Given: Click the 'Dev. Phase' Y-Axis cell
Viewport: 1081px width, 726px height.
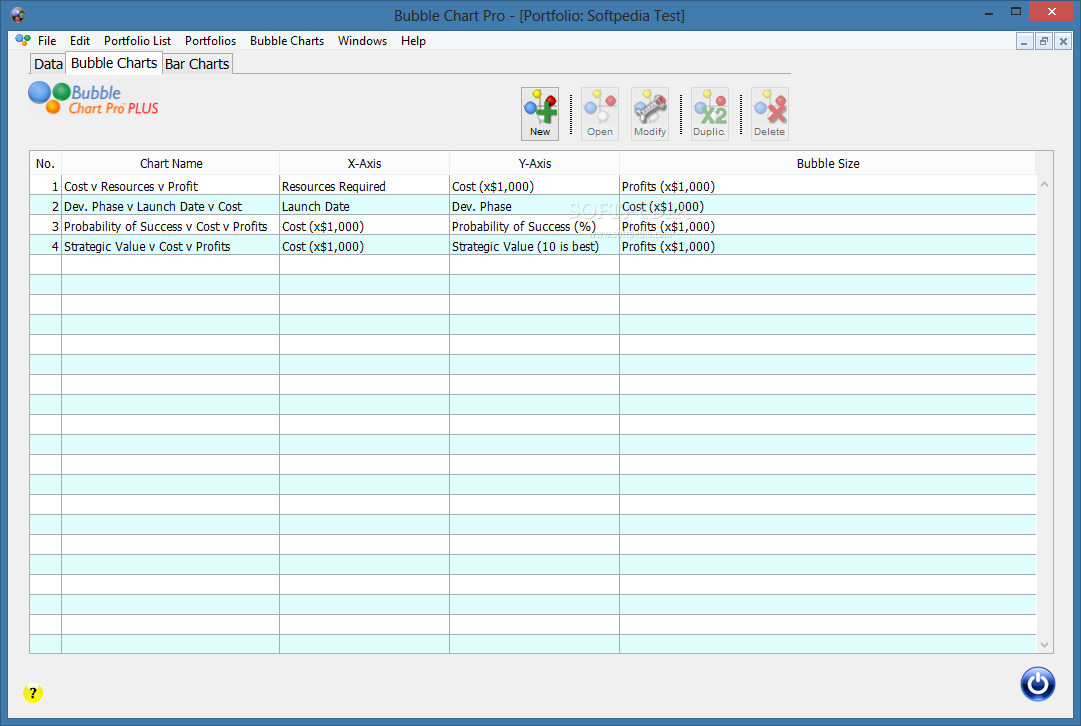Looking at the screenshot, I should [534, 206].
